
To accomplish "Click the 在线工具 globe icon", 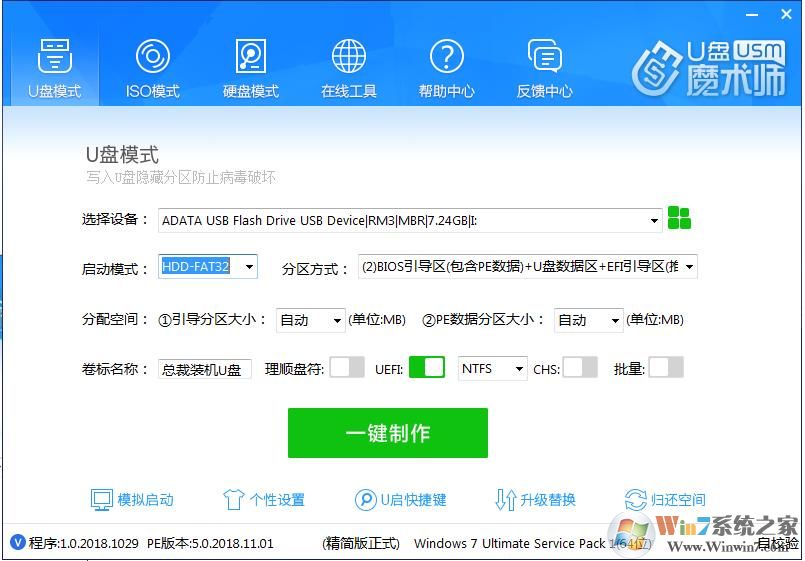I will (349, 55).
